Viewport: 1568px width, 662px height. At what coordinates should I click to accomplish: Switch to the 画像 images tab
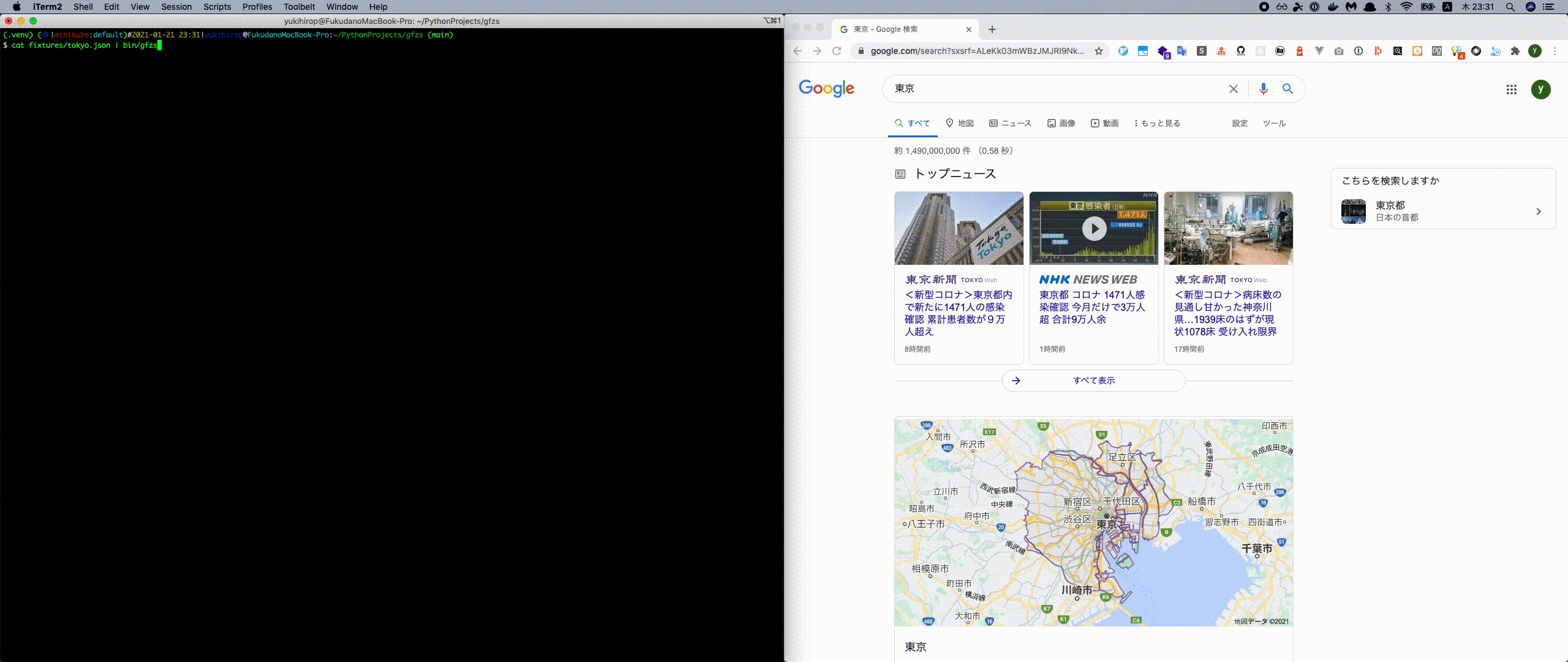(x=1061, y=123)
